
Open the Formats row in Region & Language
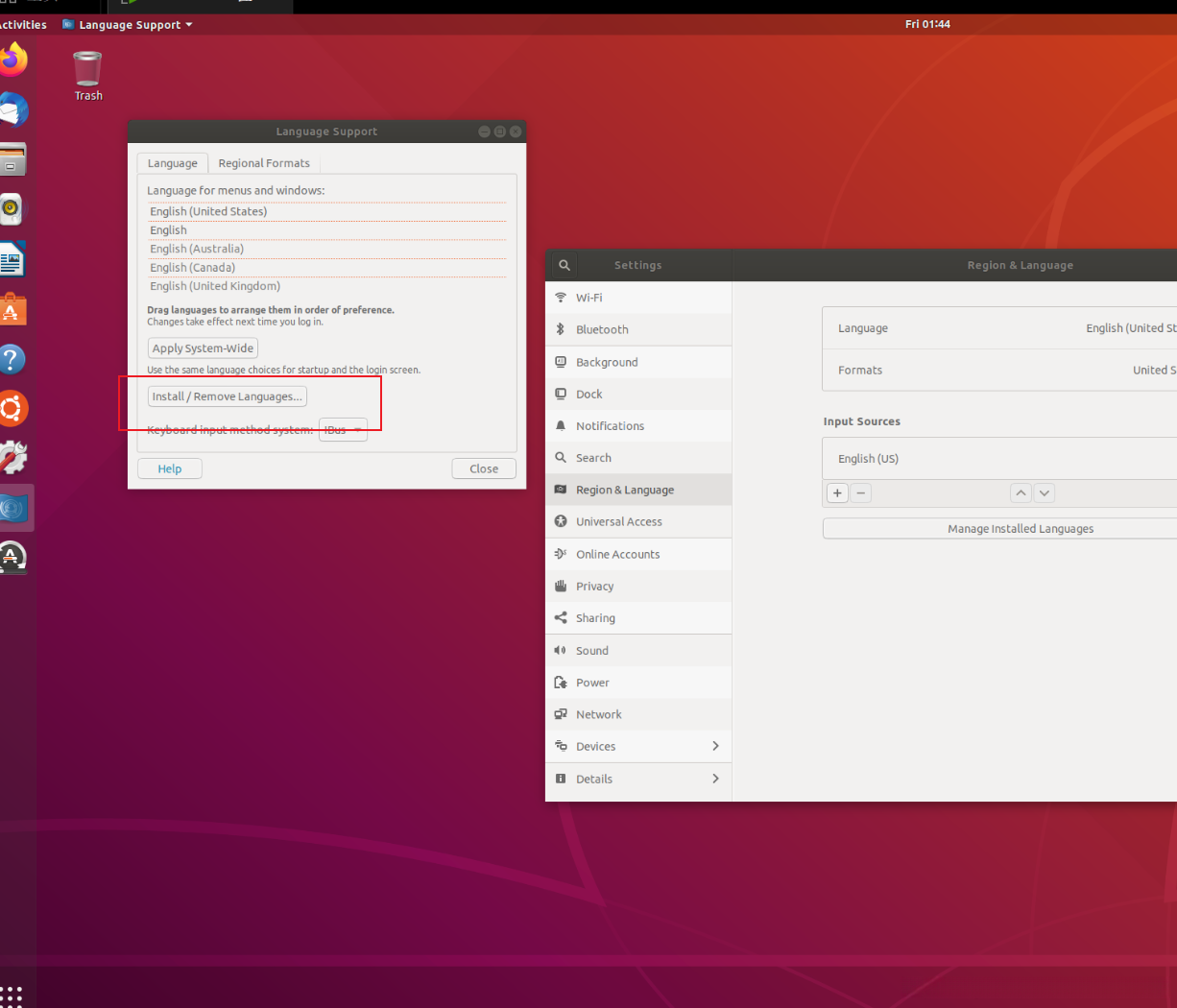click(x=1000, y=370)
